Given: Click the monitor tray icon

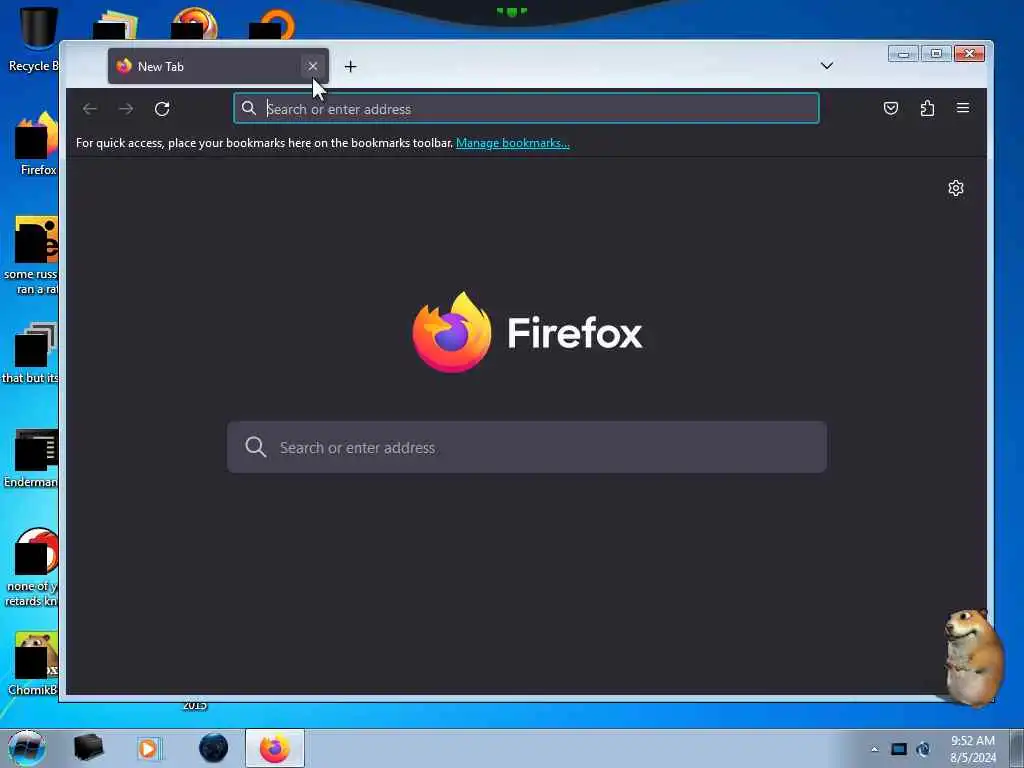Looking at the screenshot, I should click(x=899, y=750).
